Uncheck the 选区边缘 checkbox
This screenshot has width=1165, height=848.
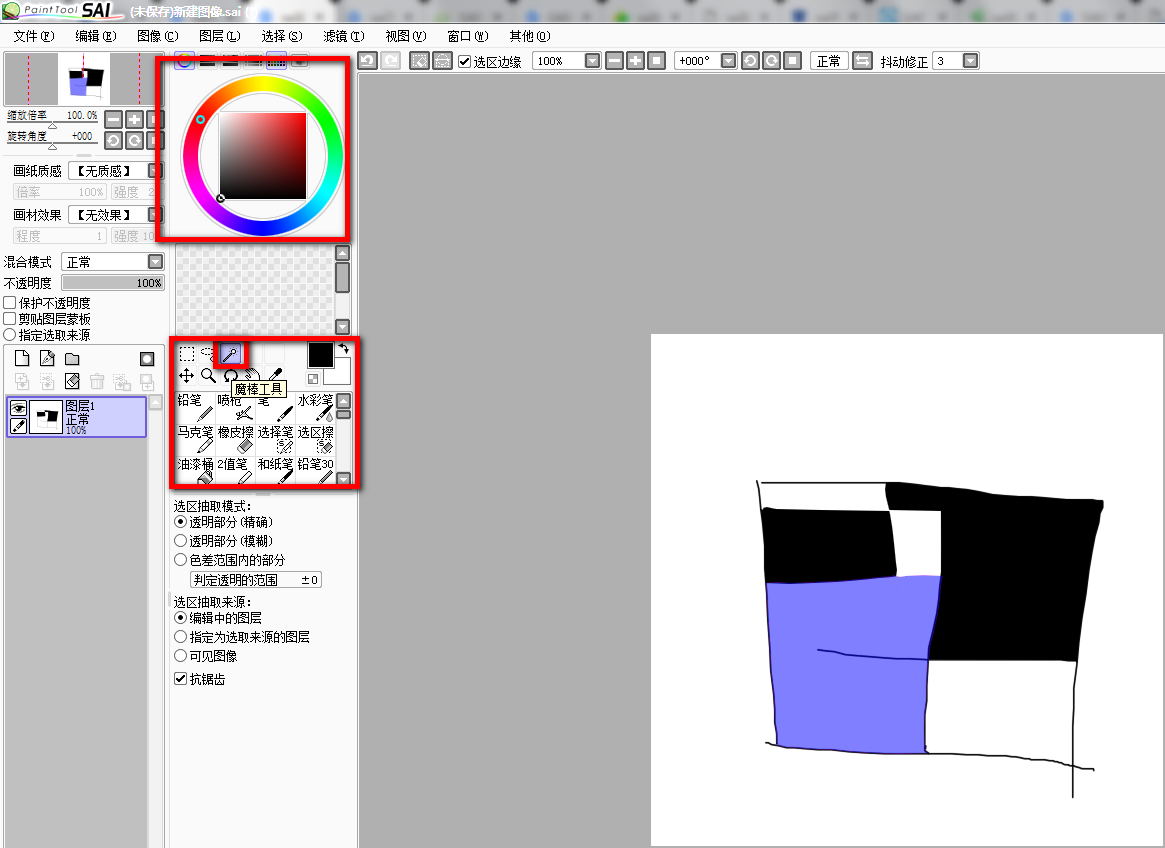coord(465,61)
